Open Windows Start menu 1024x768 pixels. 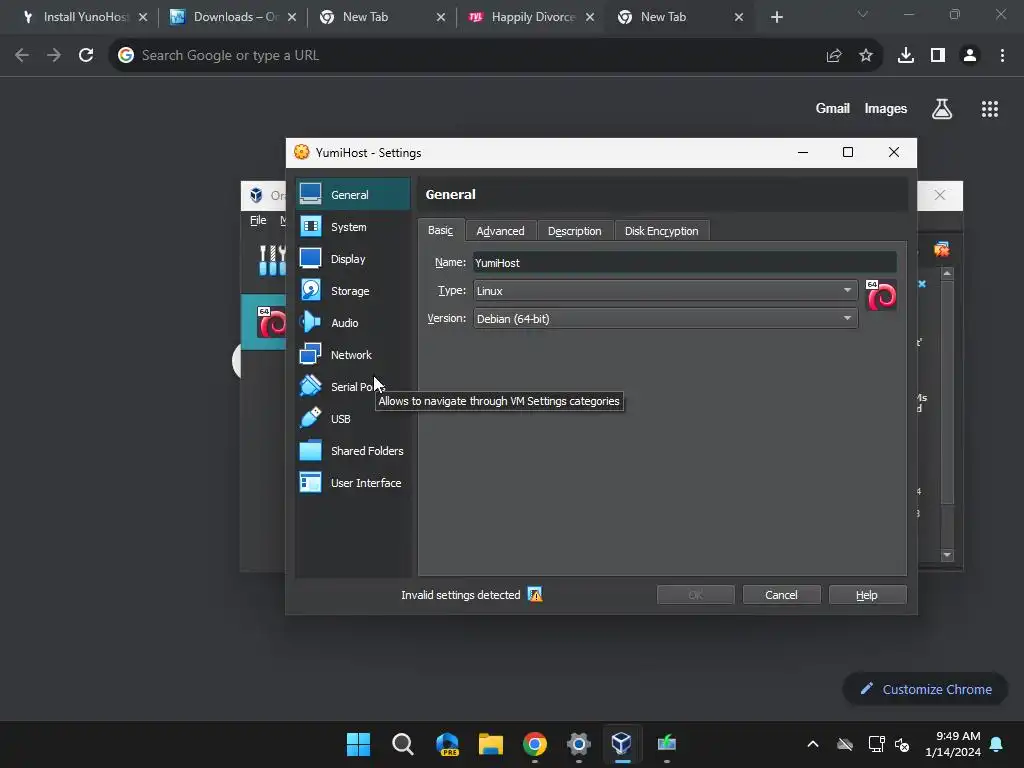(358, 744)
